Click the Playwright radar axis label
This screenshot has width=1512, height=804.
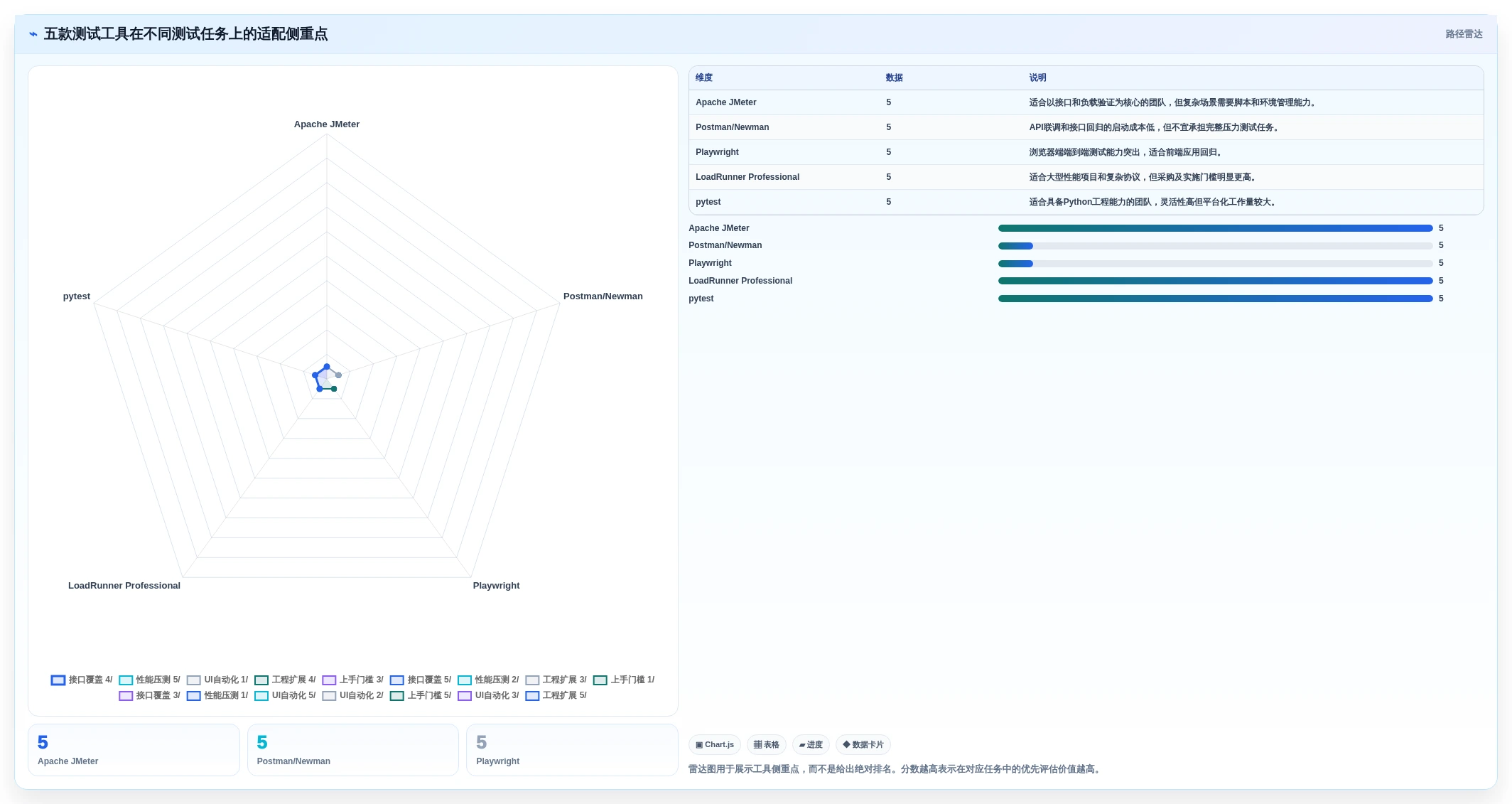click(x=496, y=586)
